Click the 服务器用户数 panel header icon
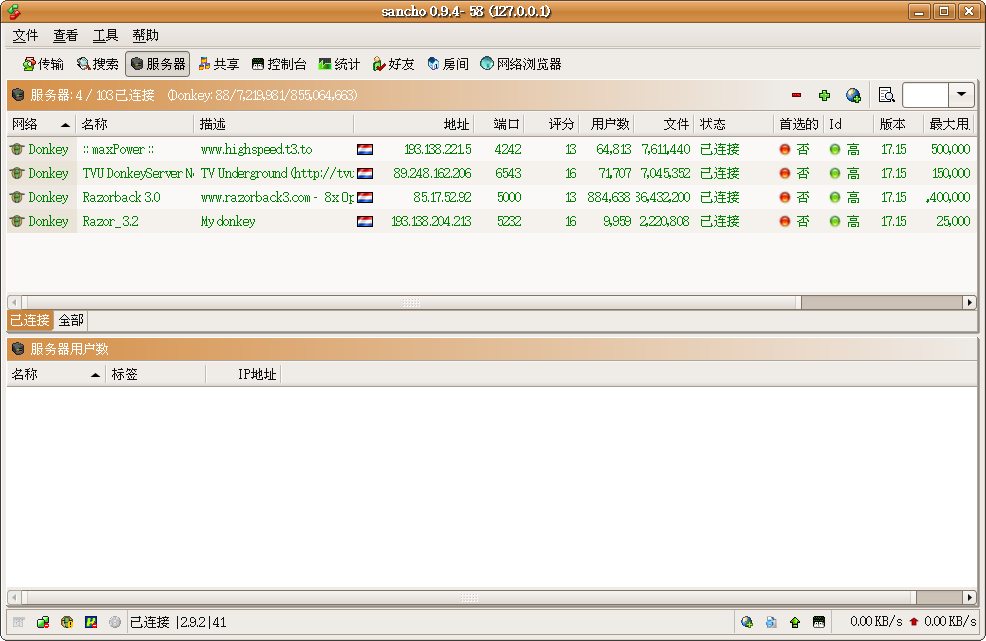 coord(18,348)
